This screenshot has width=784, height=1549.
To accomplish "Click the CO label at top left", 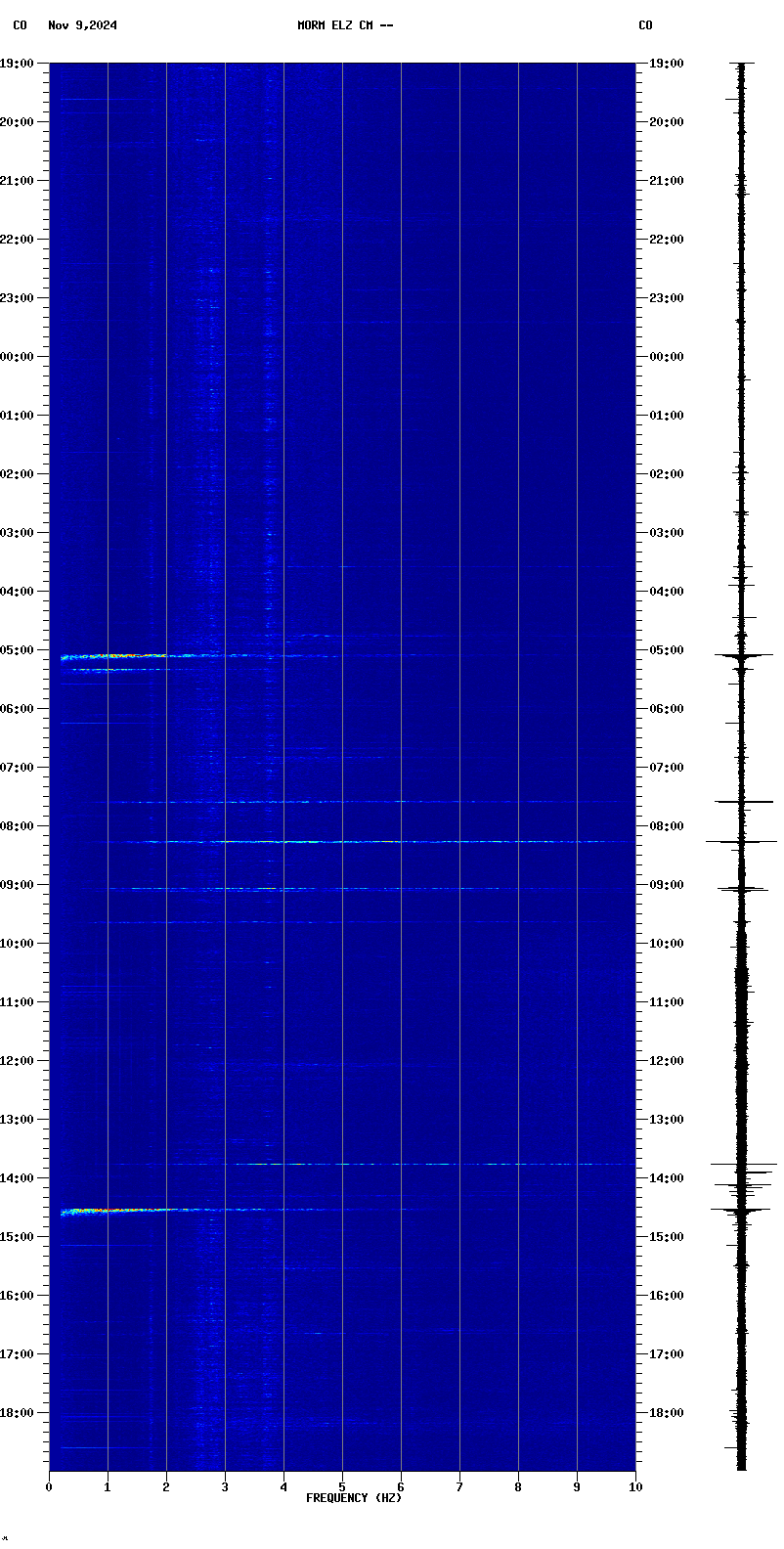I will (20, 25).
